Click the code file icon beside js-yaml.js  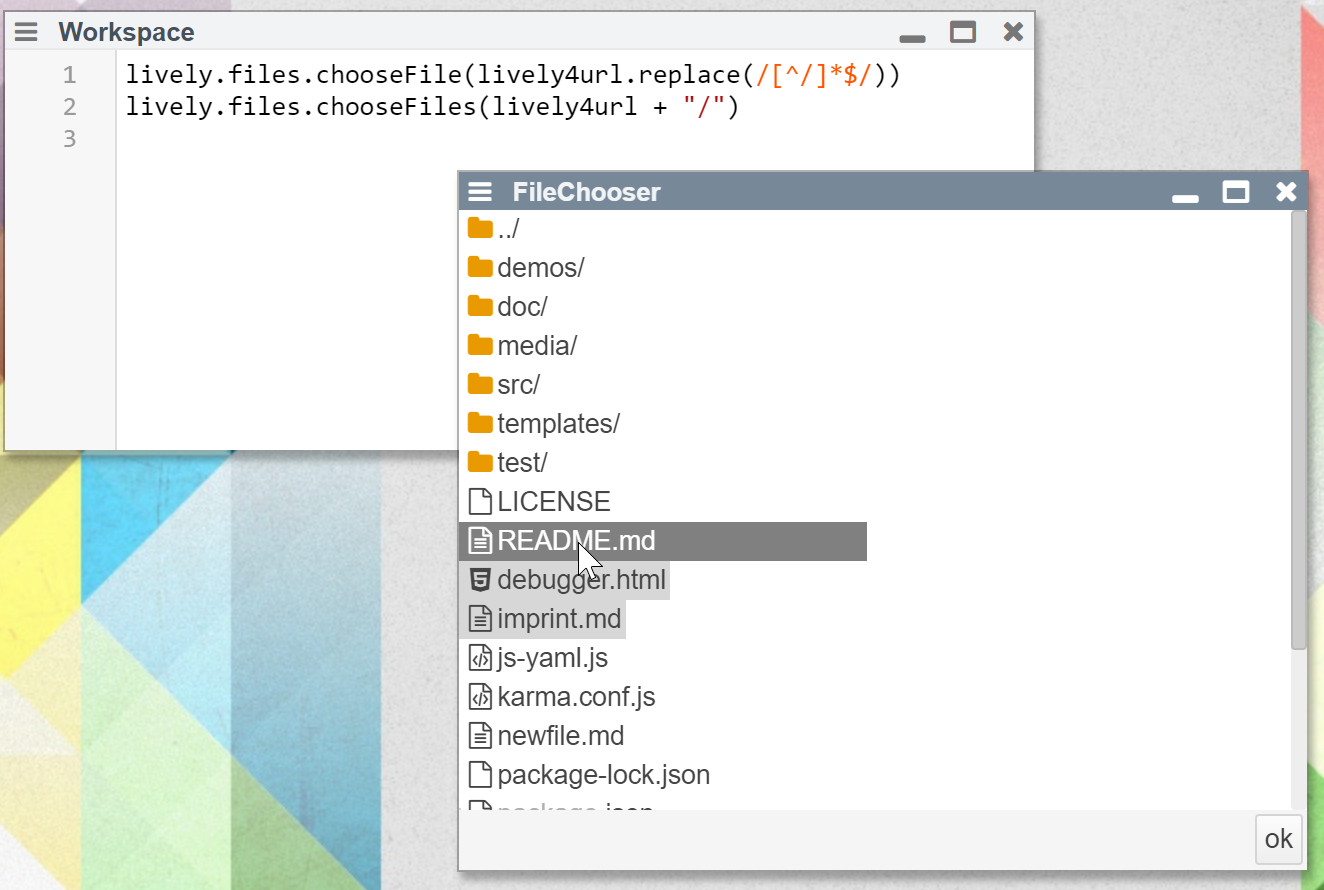coord(480,658)
